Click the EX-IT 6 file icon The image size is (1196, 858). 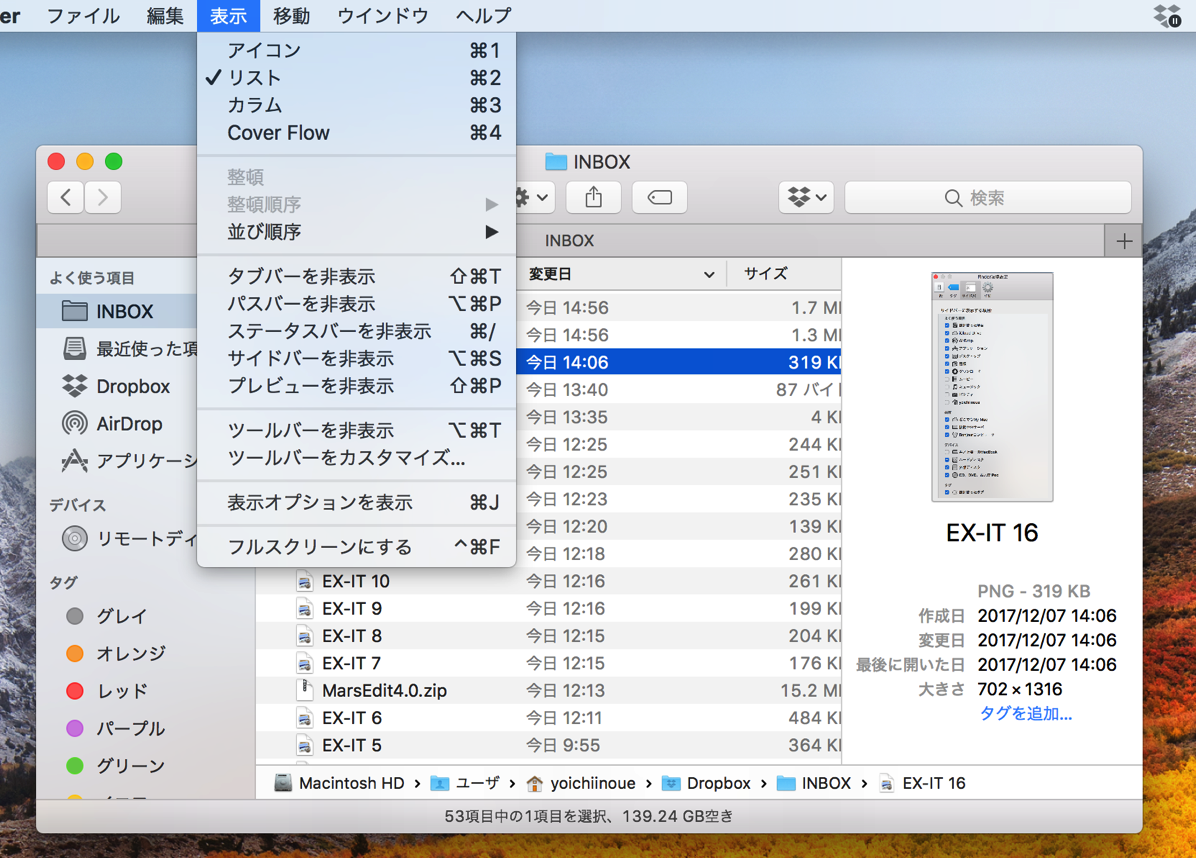point(304,718)
